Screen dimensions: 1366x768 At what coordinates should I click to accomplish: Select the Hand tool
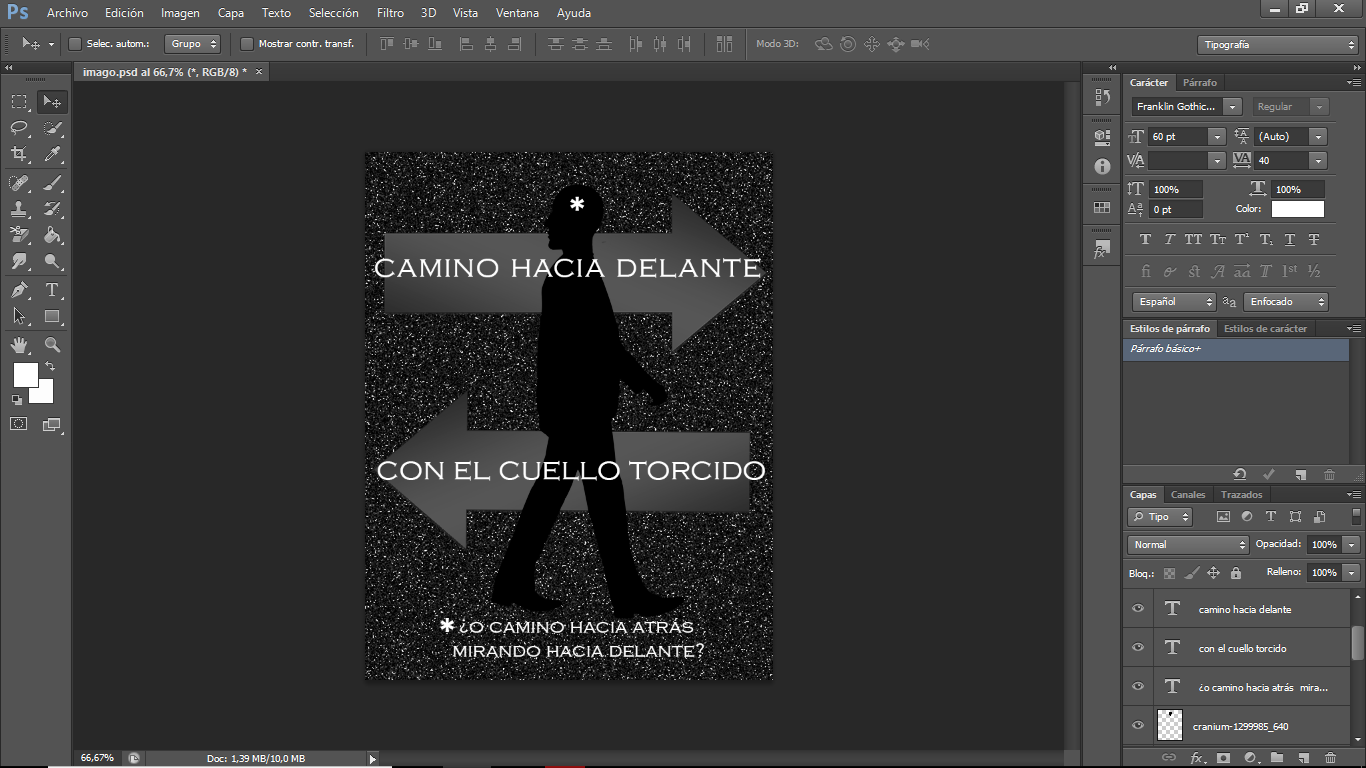click(19, 344)
